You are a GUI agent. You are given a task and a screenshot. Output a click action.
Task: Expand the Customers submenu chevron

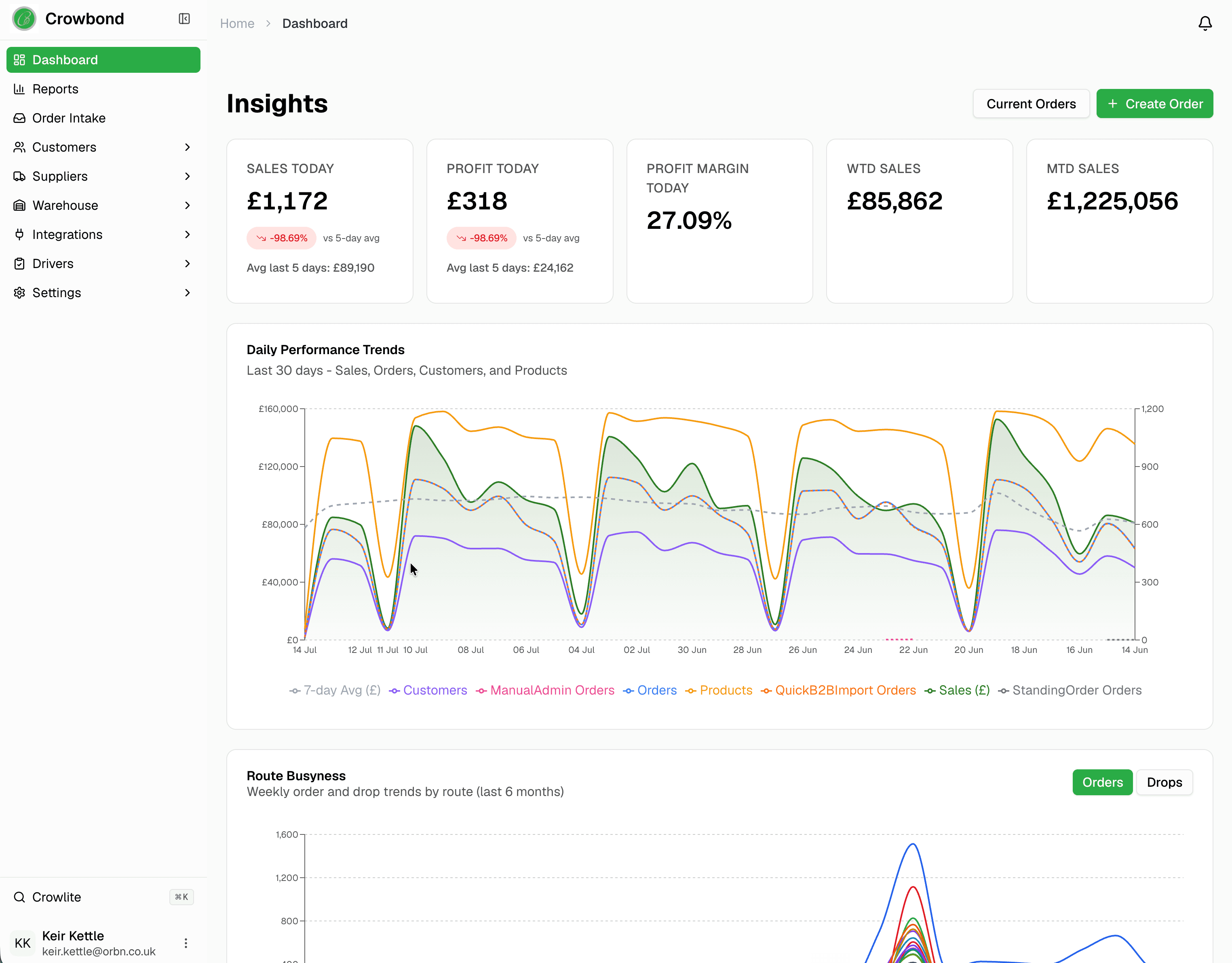[187, 147]
